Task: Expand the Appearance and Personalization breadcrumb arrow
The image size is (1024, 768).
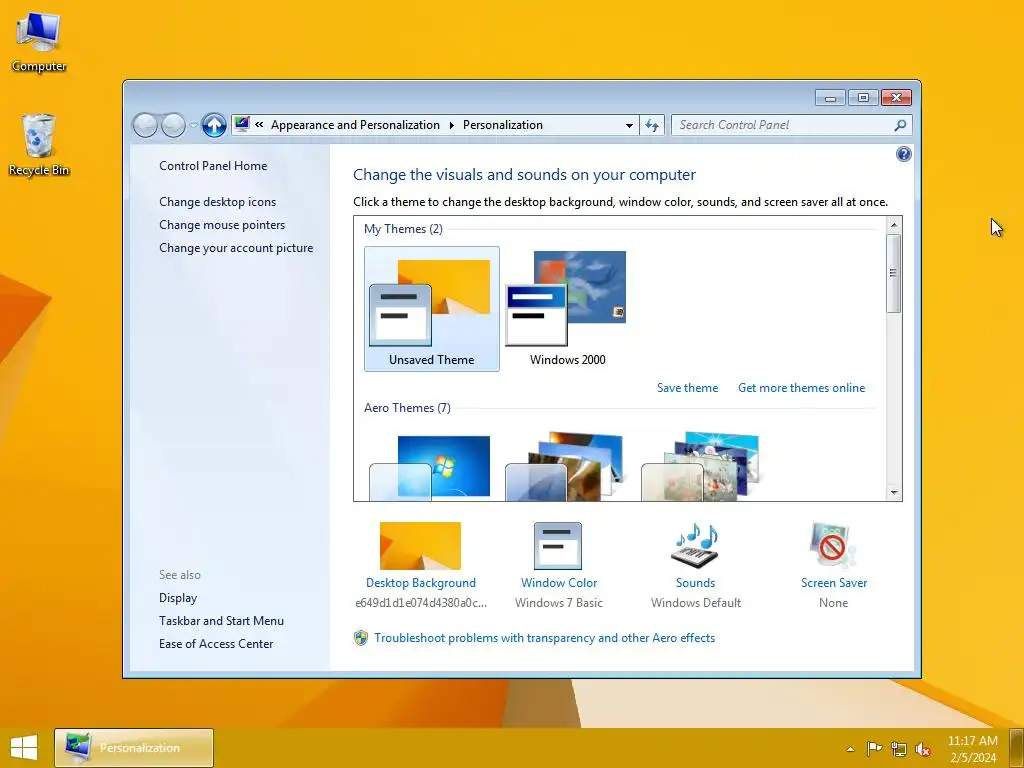Action: pos(451,125)
